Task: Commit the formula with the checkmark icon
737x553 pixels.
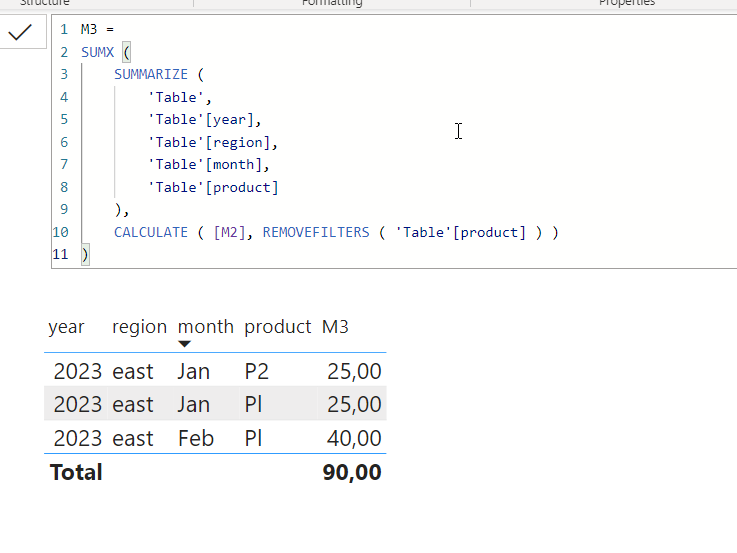Action: click(x=20, y=32)
